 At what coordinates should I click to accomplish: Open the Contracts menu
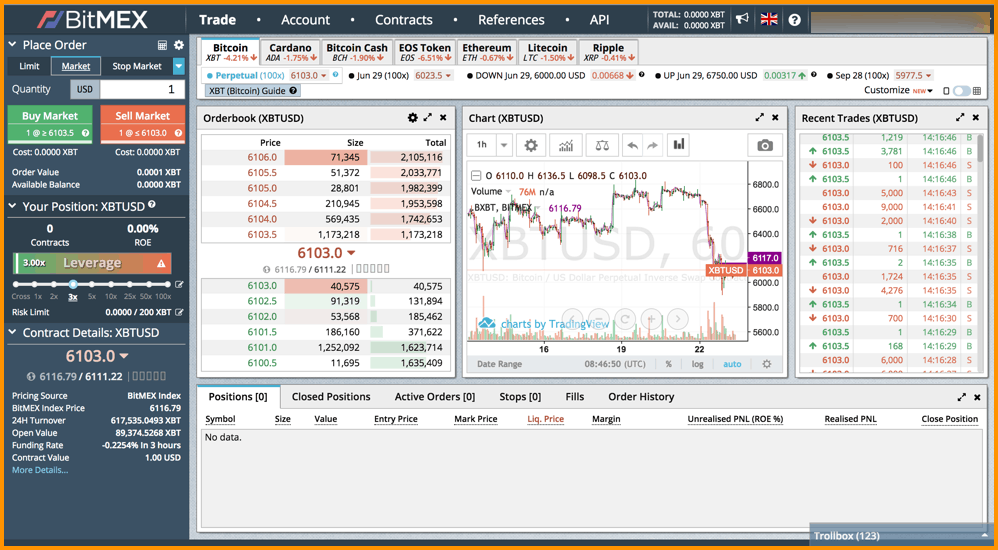(404, 20)
